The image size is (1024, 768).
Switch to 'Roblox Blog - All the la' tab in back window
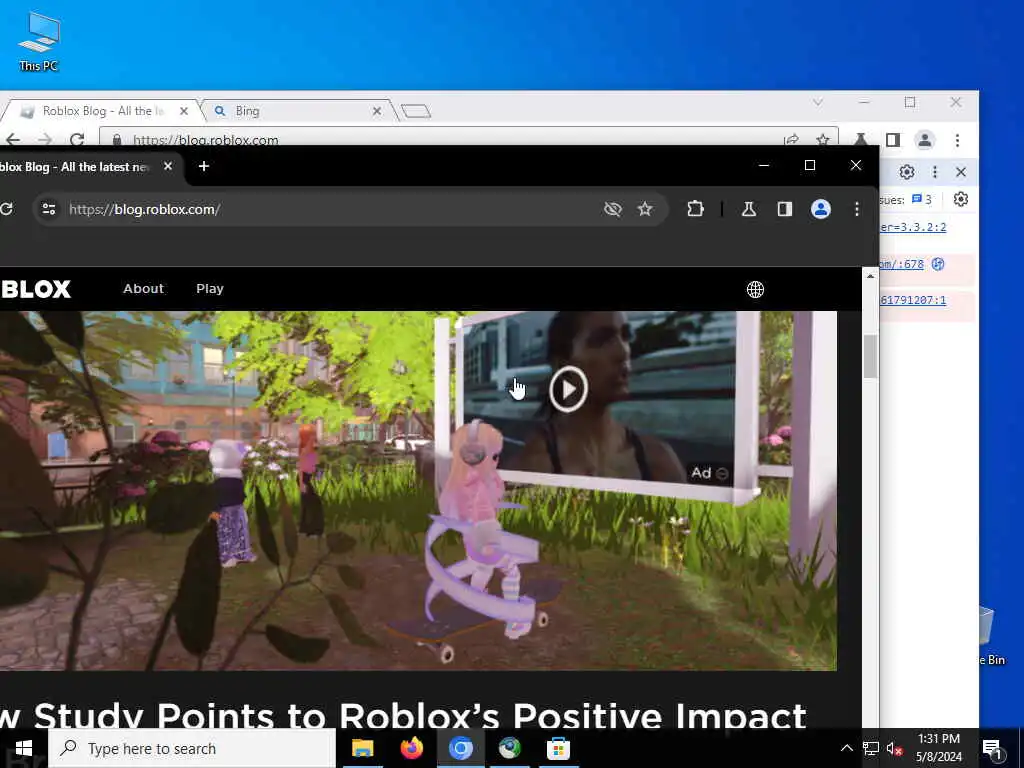(x=103, y=111)
